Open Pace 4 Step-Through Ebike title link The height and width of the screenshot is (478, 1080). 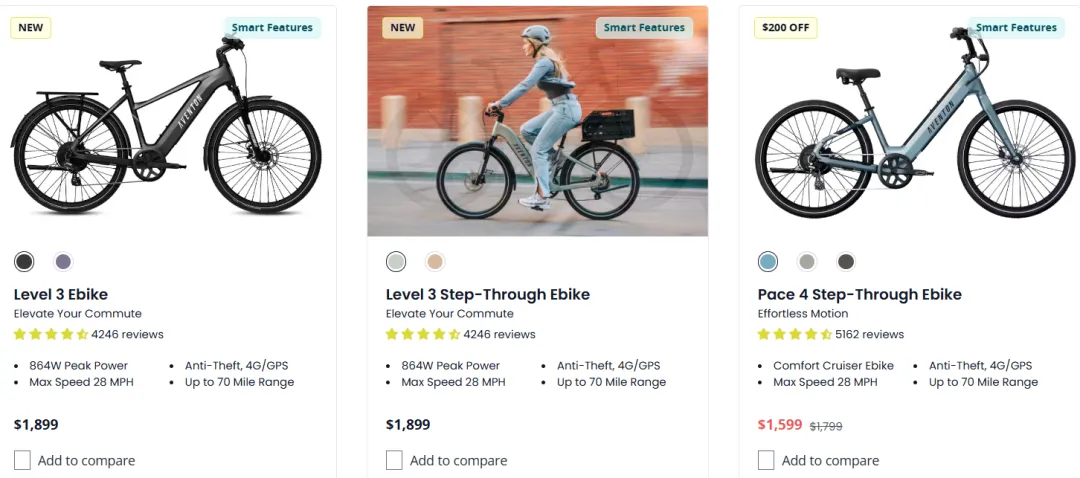pos(860,294)
